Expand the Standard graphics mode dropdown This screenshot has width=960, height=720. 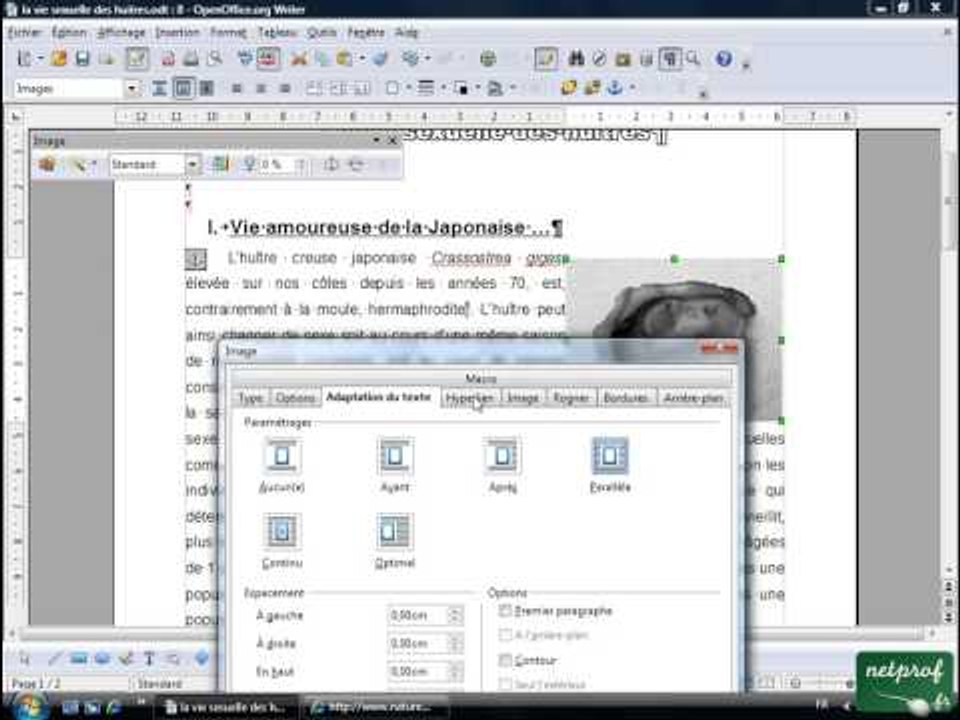192,164
